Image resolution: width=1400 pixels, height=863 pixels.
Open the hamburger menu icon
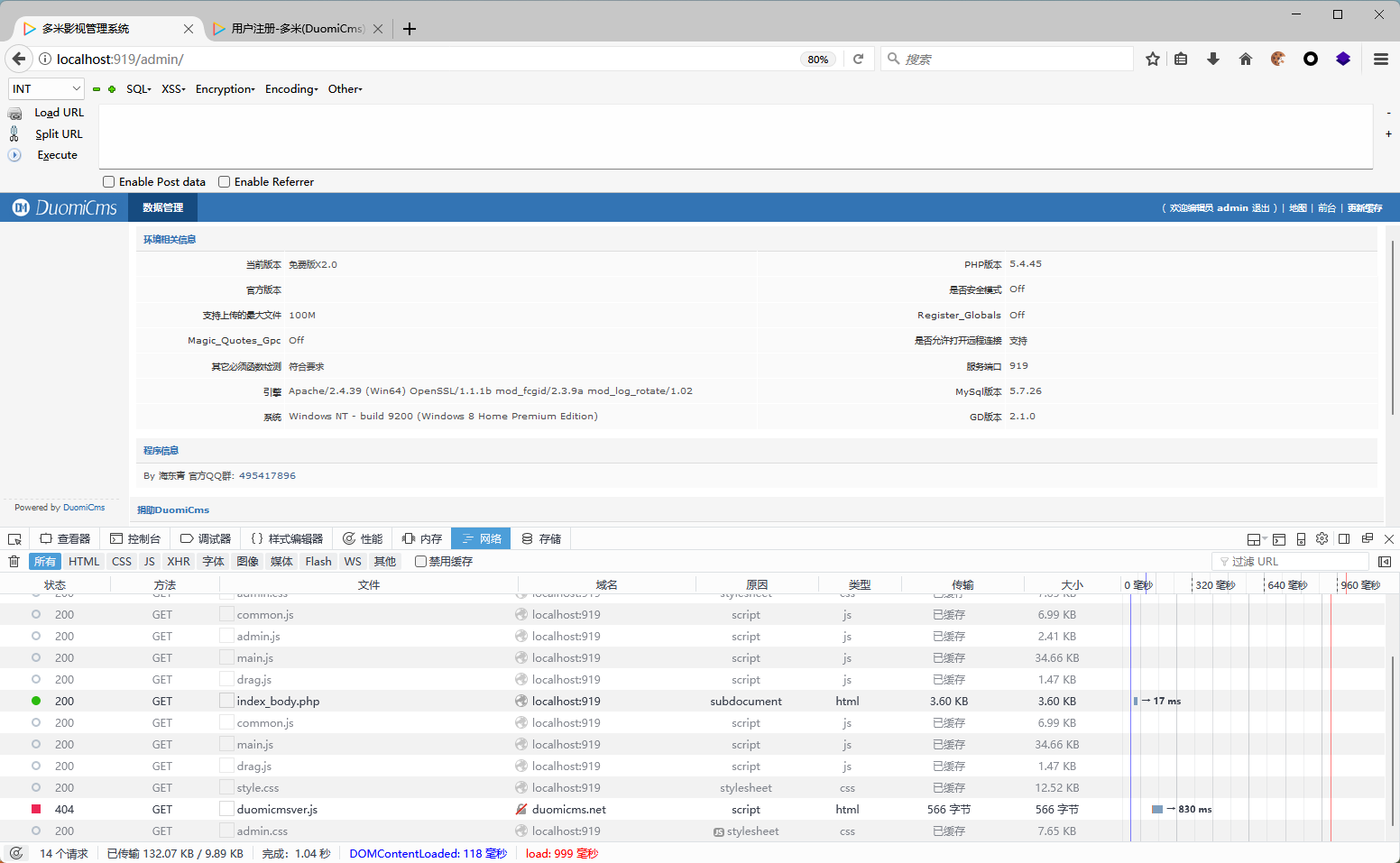pos(1380,59)
